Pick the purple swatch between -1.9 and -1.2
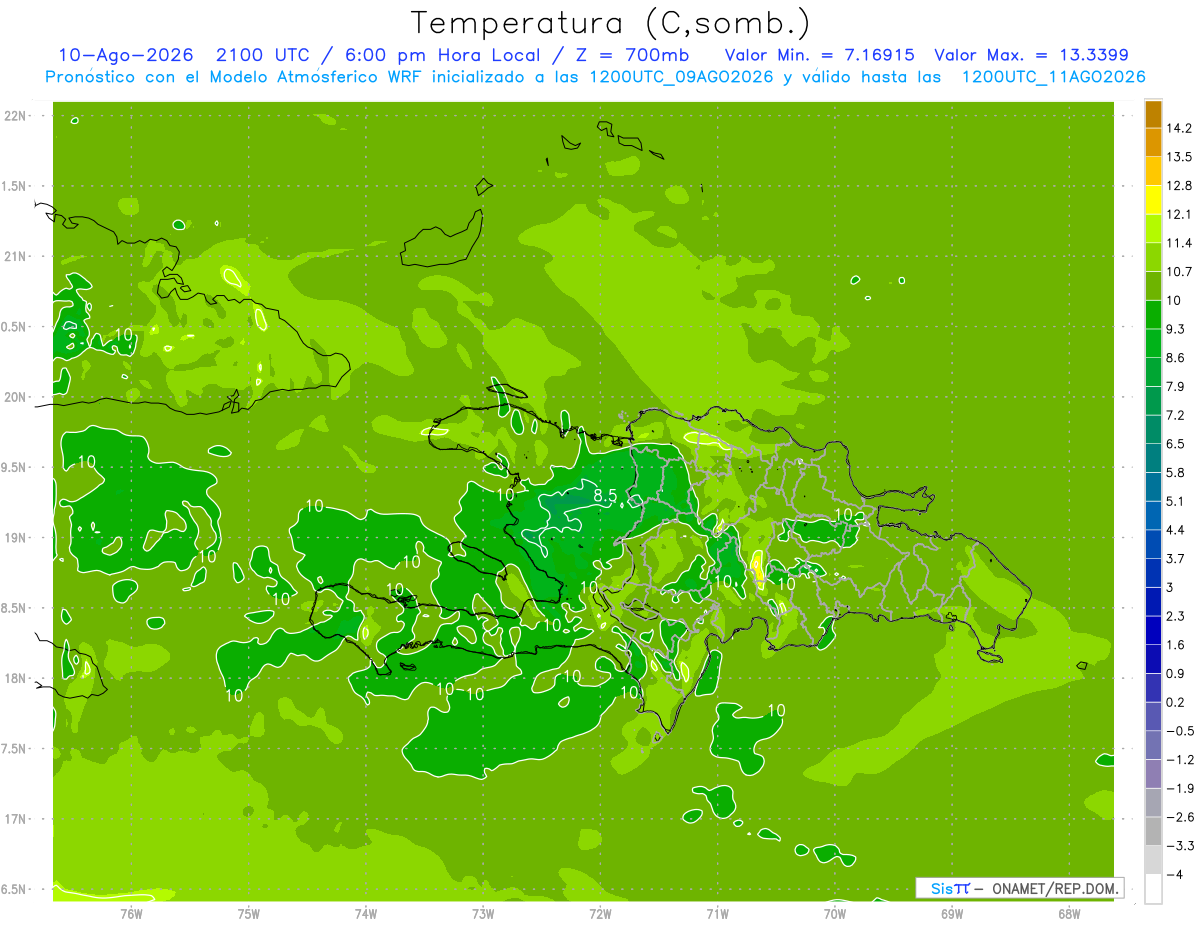Viewport: 1200px width, 927px height. click(1153, 774)
